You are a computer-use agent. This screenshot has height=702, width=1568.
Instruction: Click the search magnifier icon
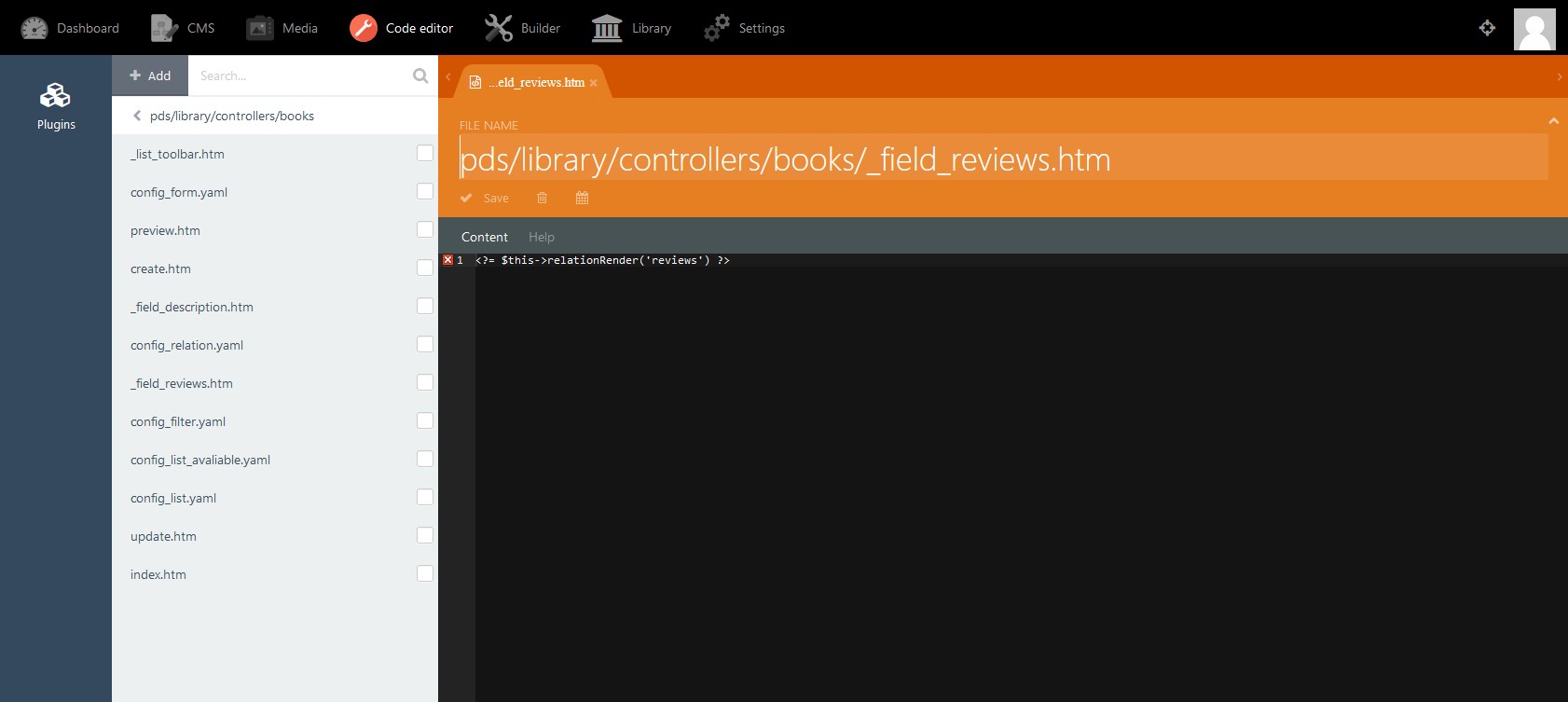420,76
